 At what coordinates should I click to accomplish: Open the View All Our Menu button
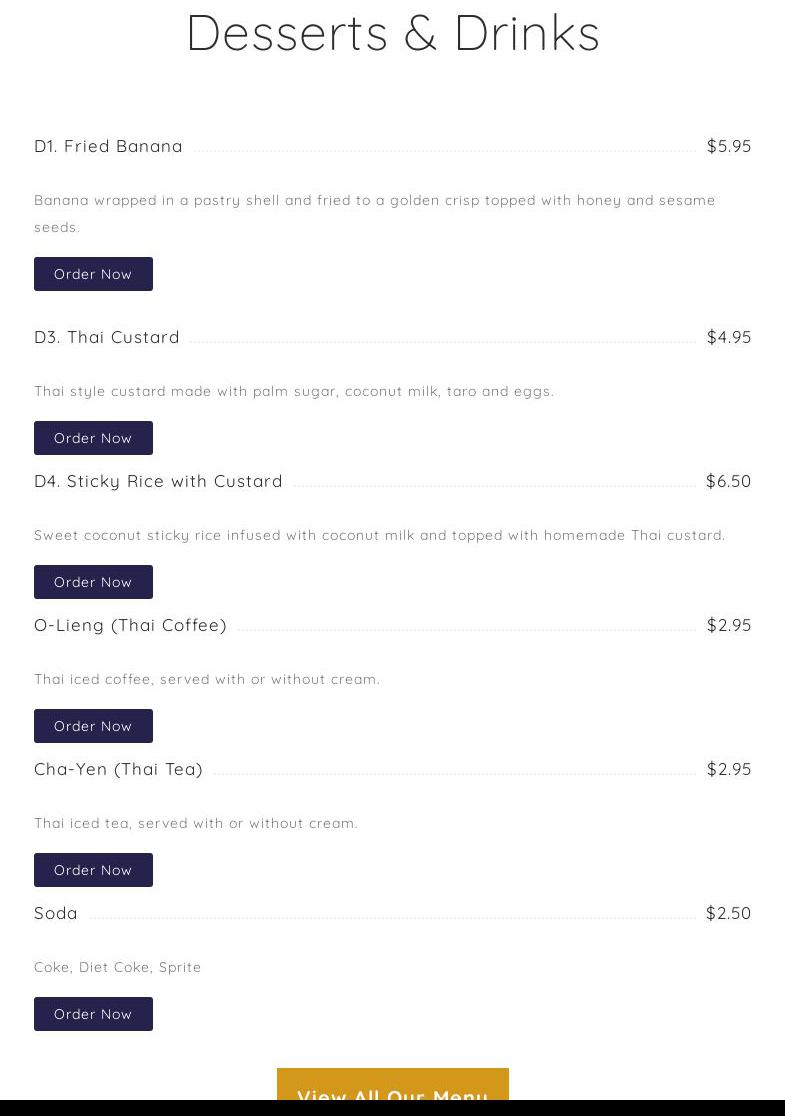[x=392, y=1087]
